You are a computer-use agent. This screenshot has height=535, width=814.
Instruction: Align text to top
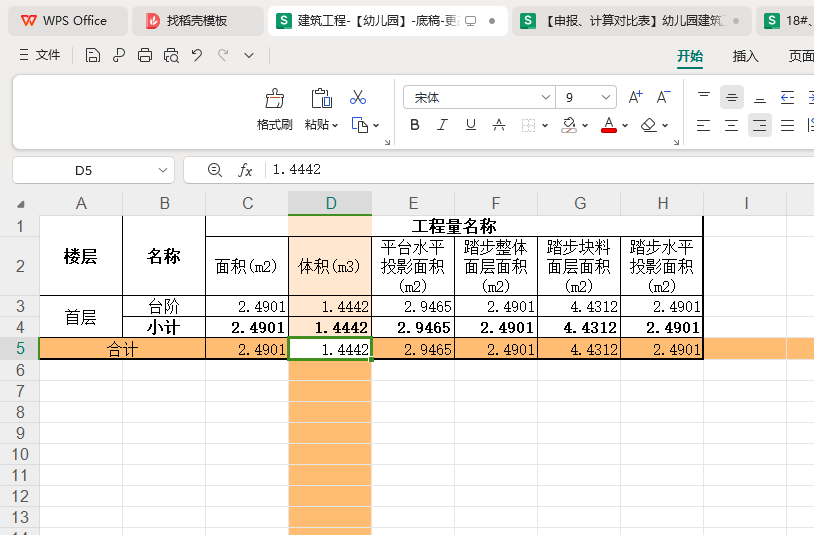click(x=704, y=97)
